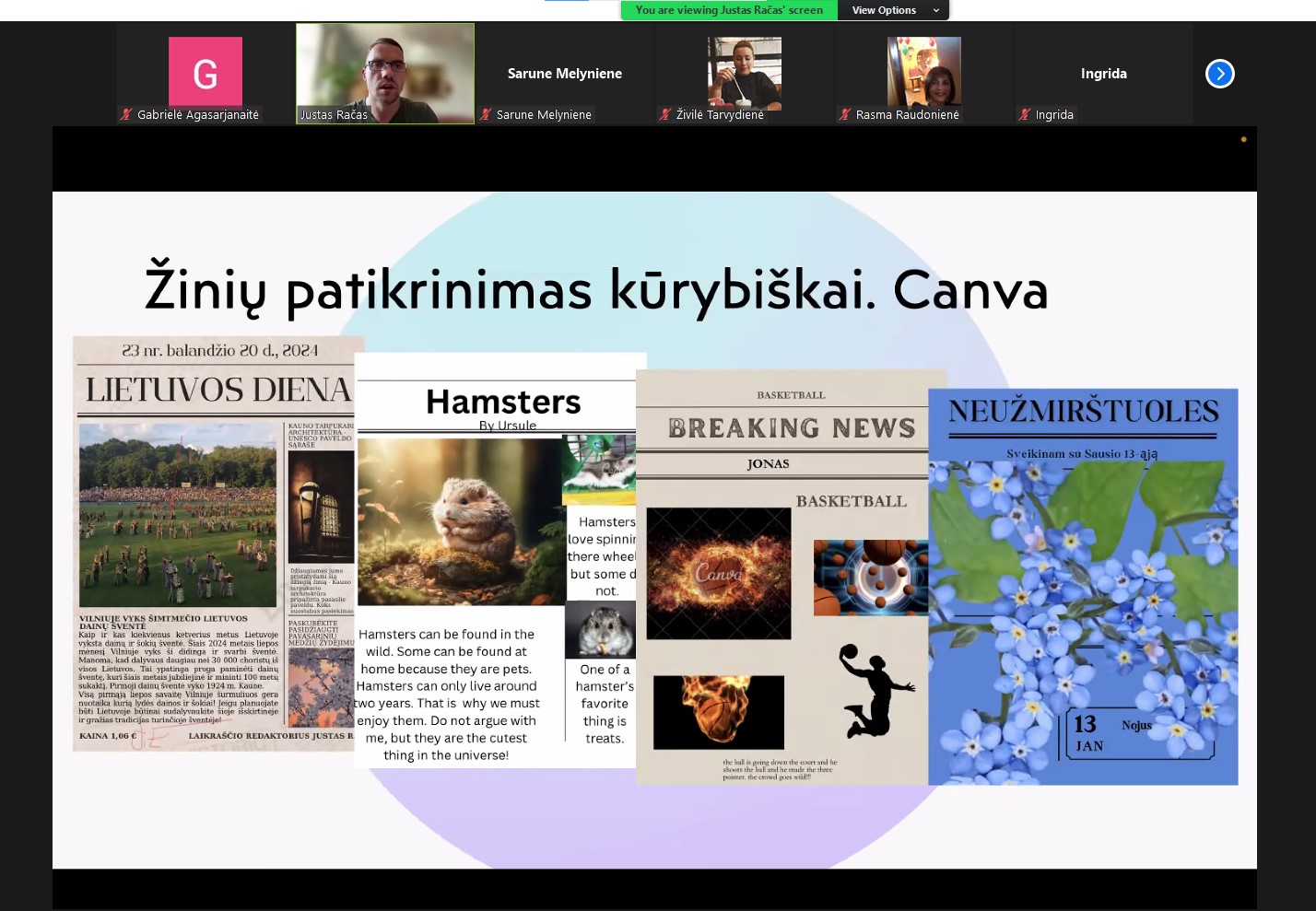
Task: Click the Hamsters poster heading
Action: pos(503,402)
